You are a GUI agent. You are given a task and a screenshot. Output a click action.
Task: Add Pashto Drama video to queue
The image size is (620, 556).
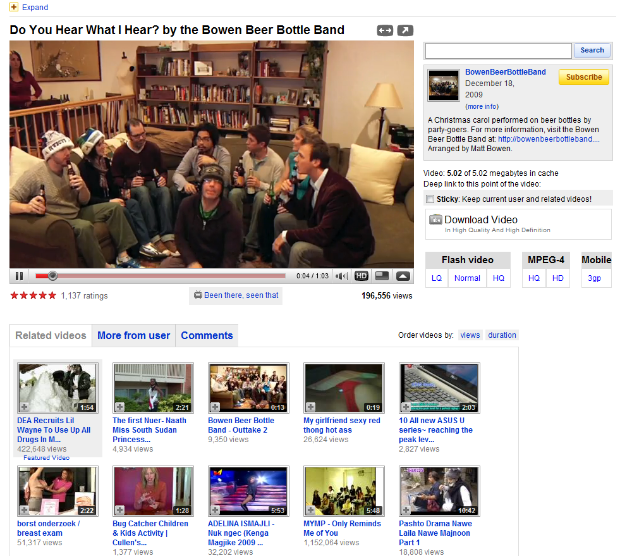(406, 510)
